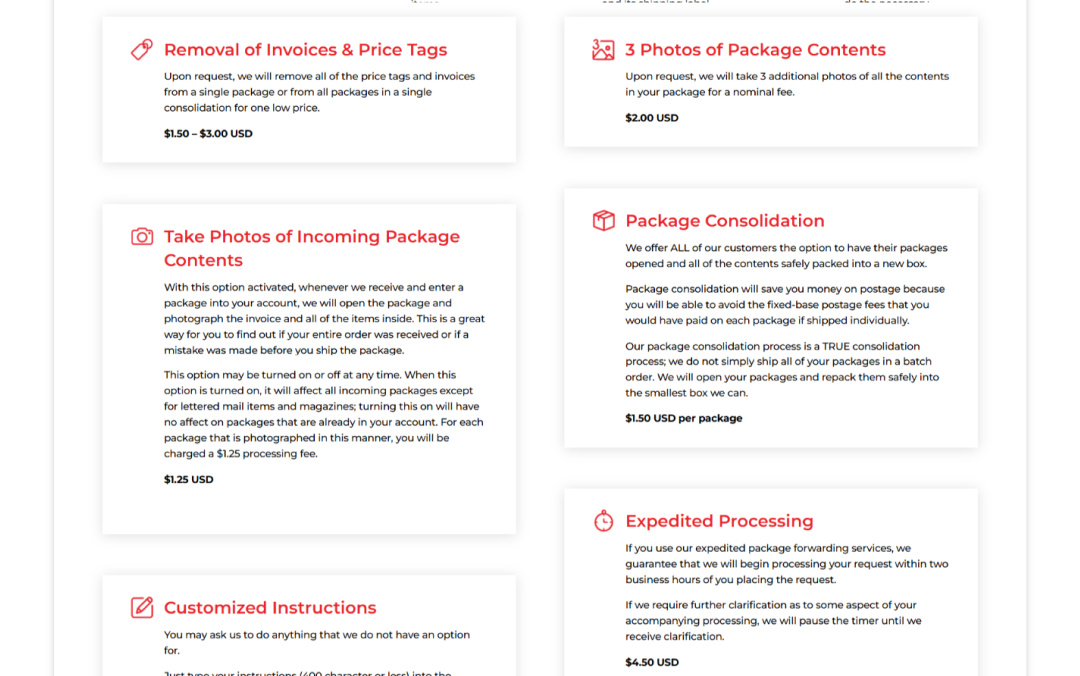The width and height of the screenshot is (1080, 676).
Task: Select the Expedited Processing heading
Action: pyautogui.click(x=719, y=521)
